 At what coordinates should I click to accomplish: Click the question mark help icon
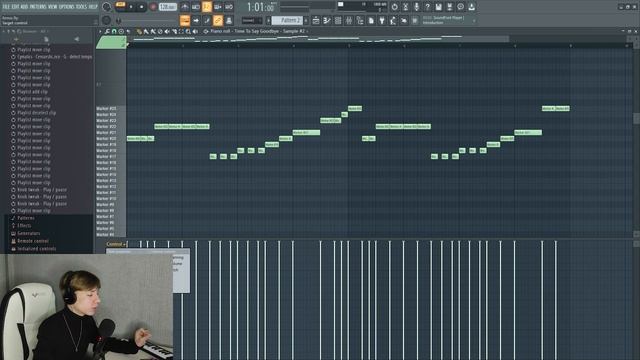coord(427,7)
